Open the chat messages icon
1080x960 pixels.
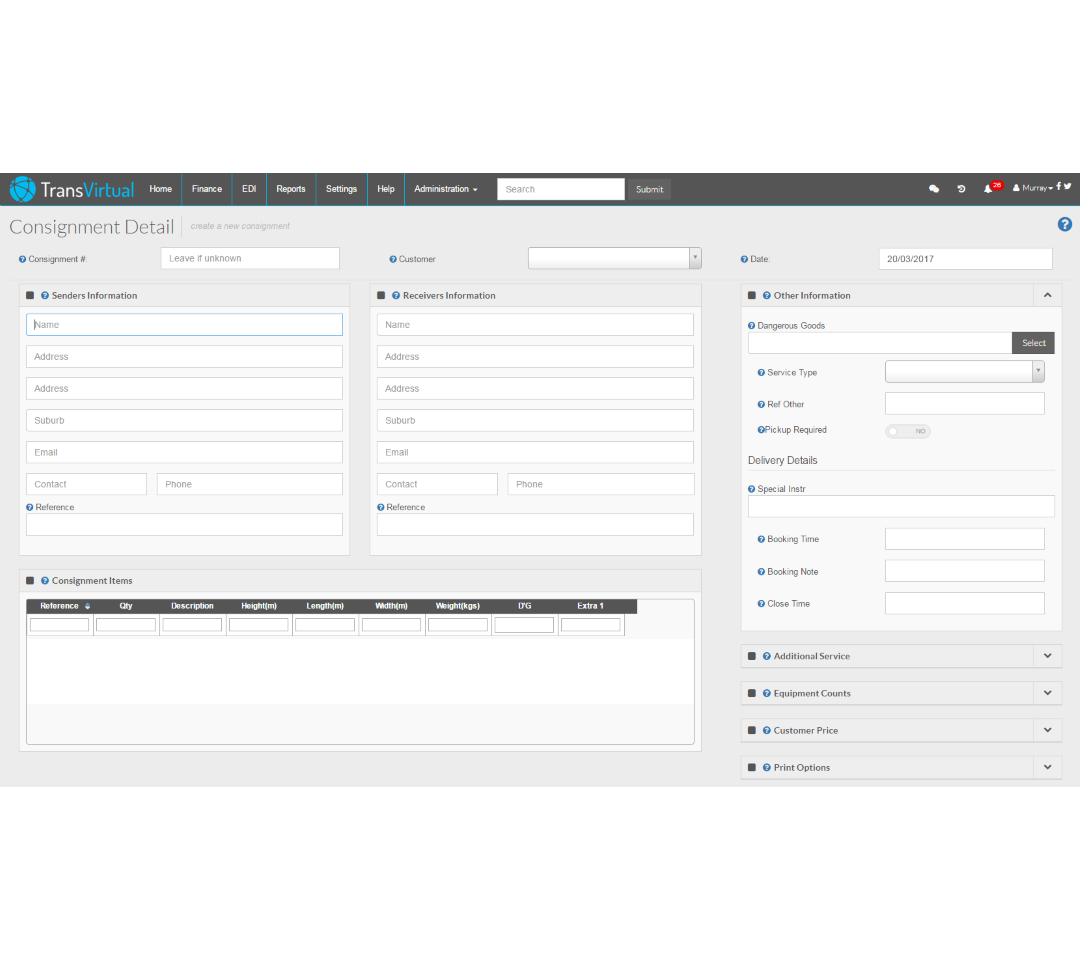pos(934,189)
